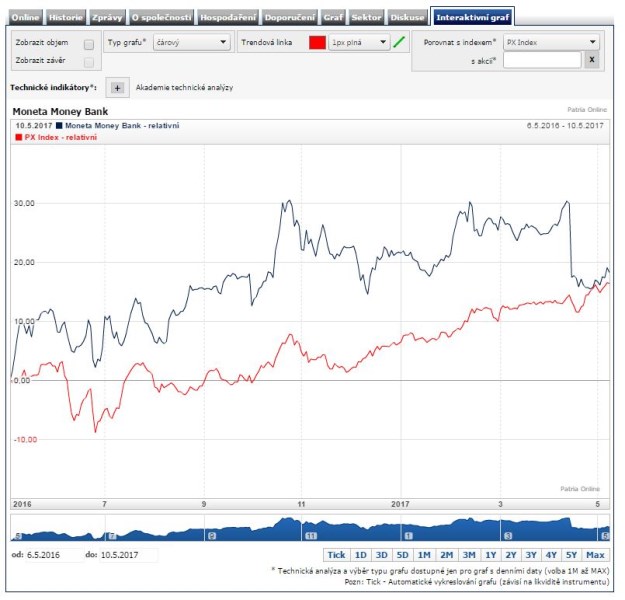Viewport: 625px width, 600px height.
Task: Select the 3M time range button
Action: click(x=468, y=555)
